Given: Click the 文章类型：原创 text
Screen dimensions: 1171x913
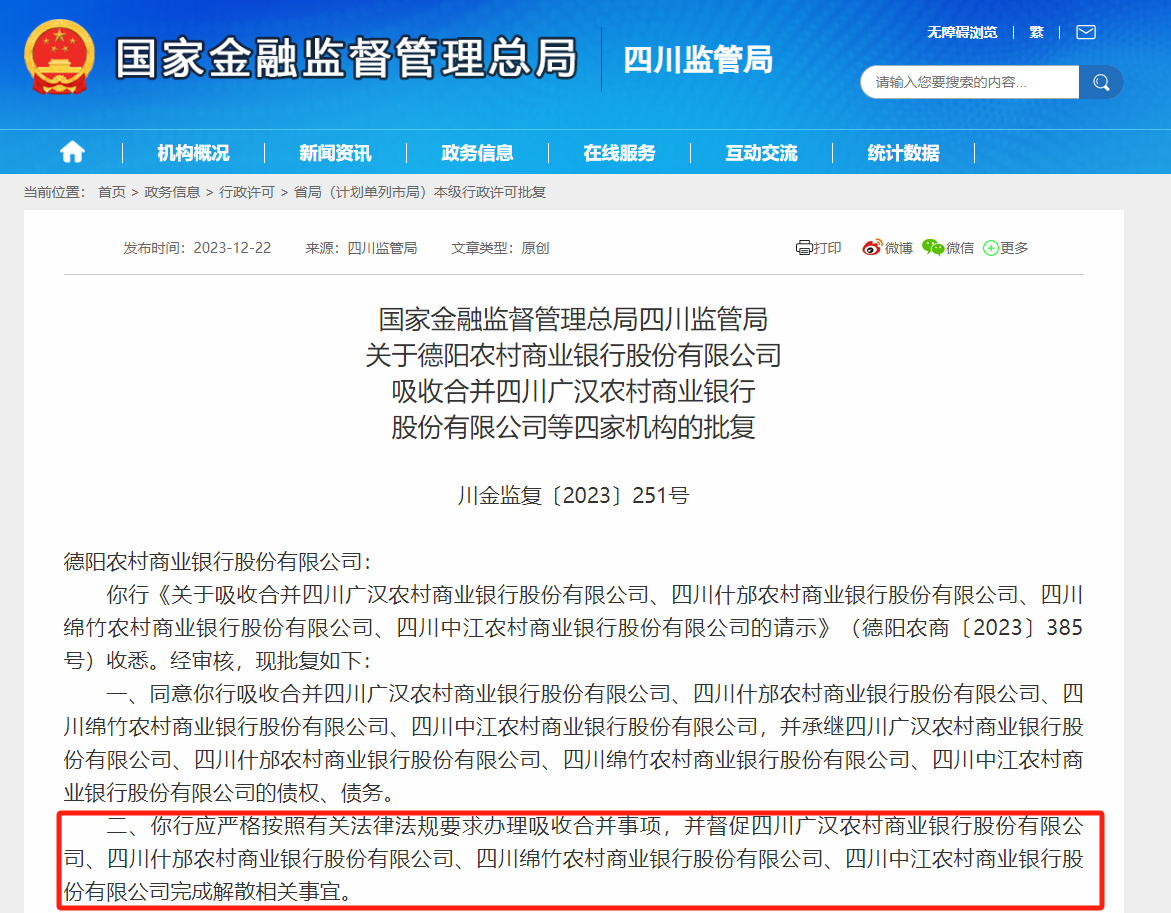Looking at the screenshot, I should (x=500, y=248).
